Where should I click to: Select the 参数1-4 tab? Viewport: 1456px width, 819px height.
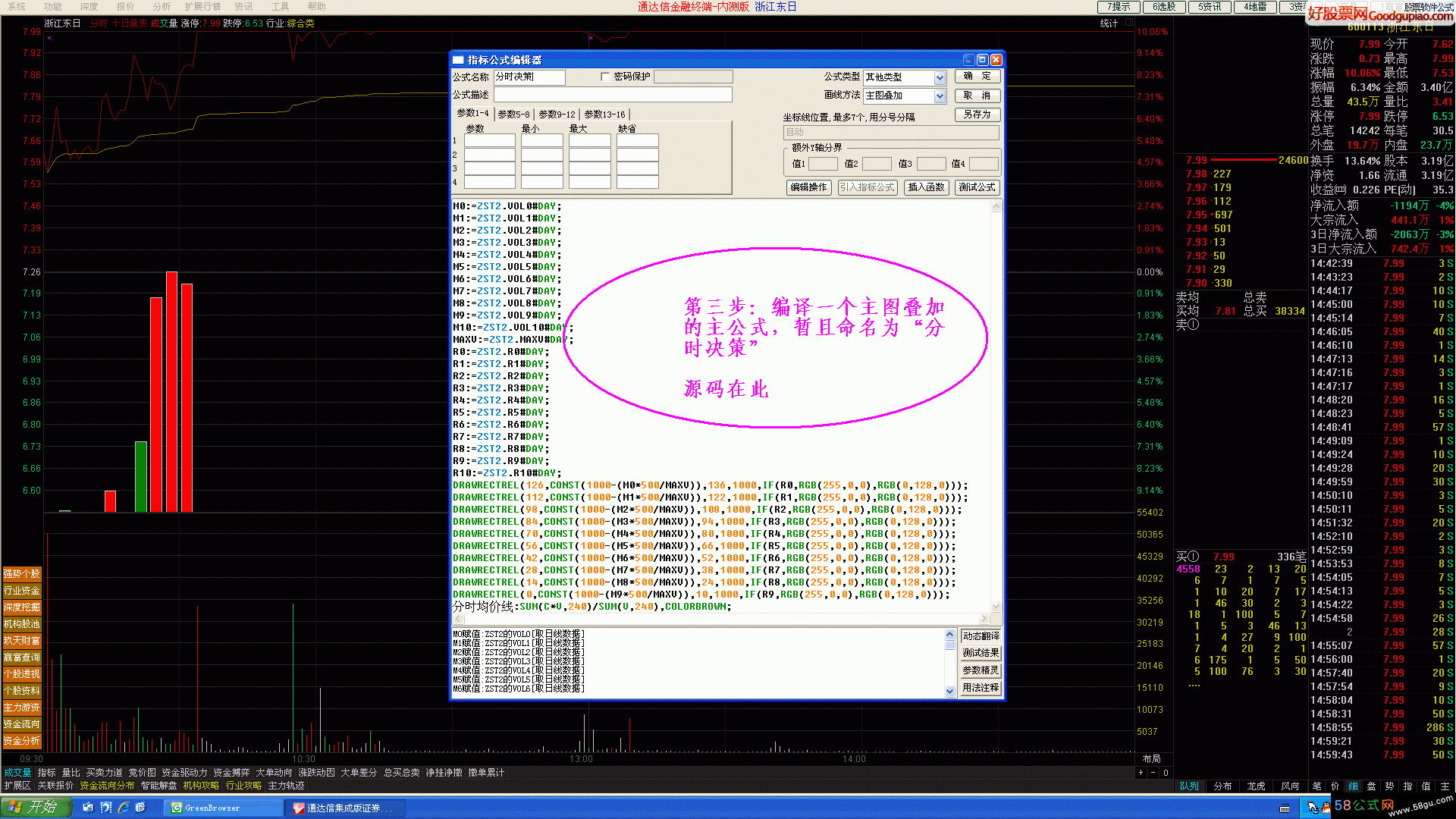point(472,113)
